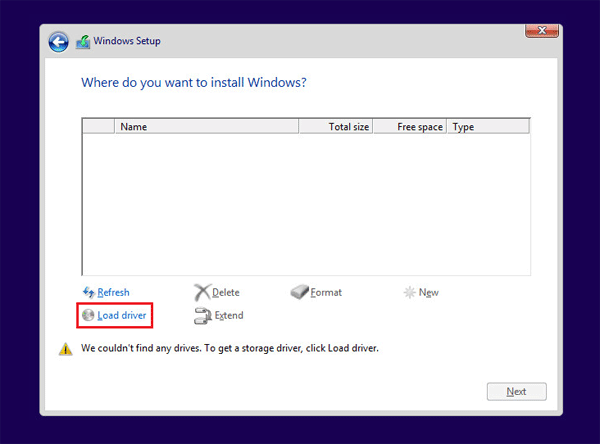The height and width of the screenshot is (444, 600).
Task: Click the Windows Setup title icon
Action: (83, 42)
